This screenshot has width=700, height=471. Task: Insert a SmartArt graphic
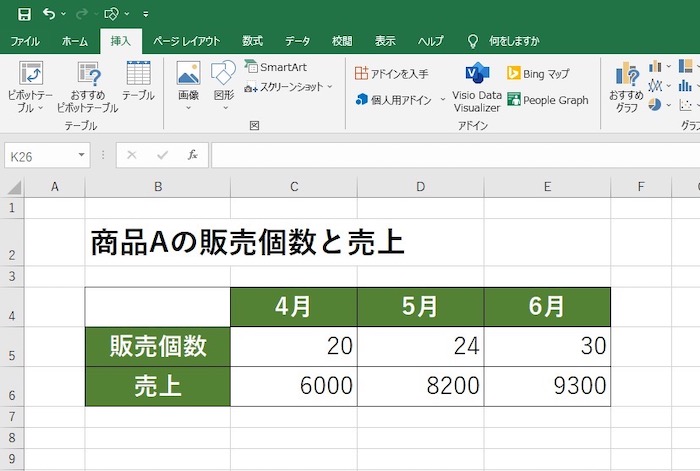[x=276, y=67]
